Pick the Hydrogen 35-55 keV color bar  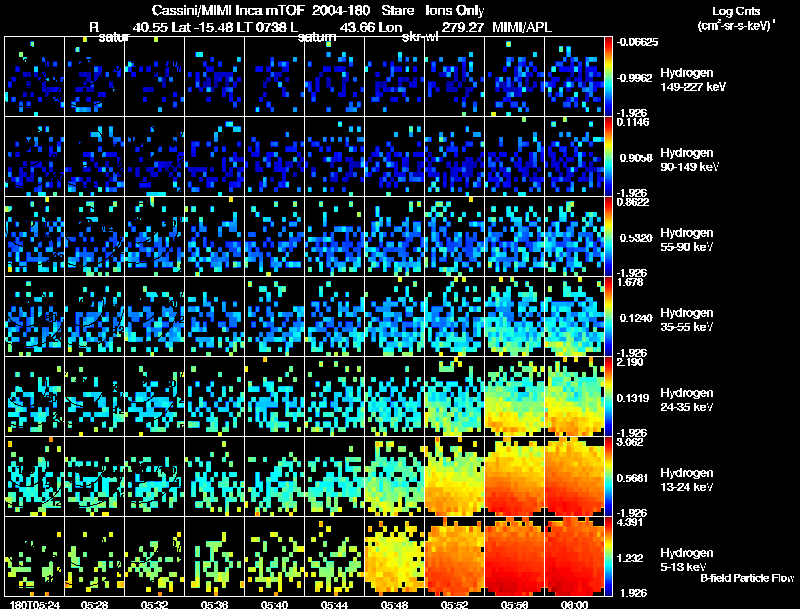(x=608, y=316)
